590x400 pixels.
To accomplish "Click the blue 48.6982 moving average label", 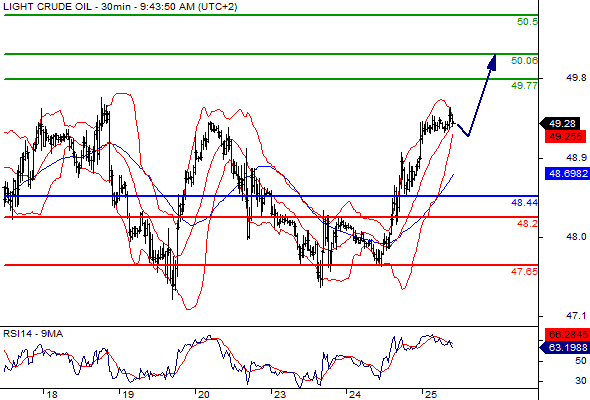I will pos(567,173).
